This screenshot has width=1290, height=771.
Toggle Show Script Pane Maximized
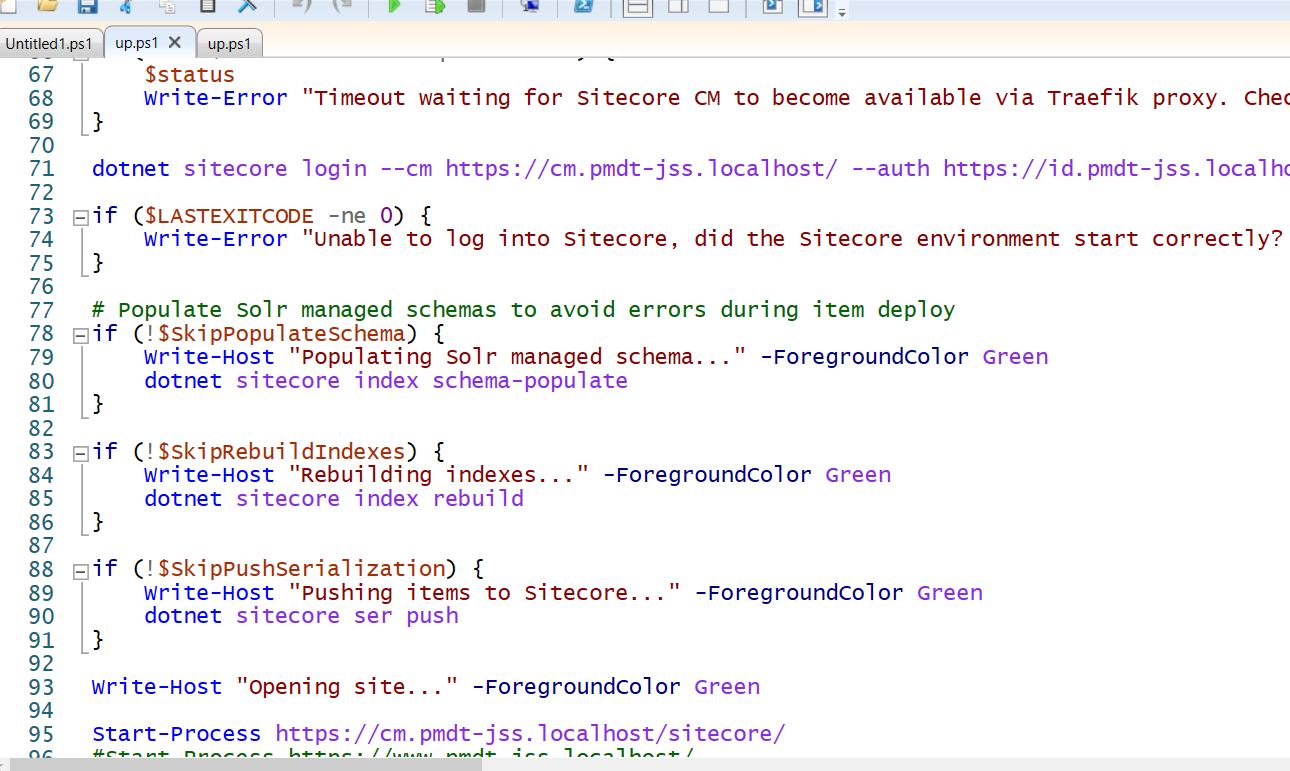point(716,7)
